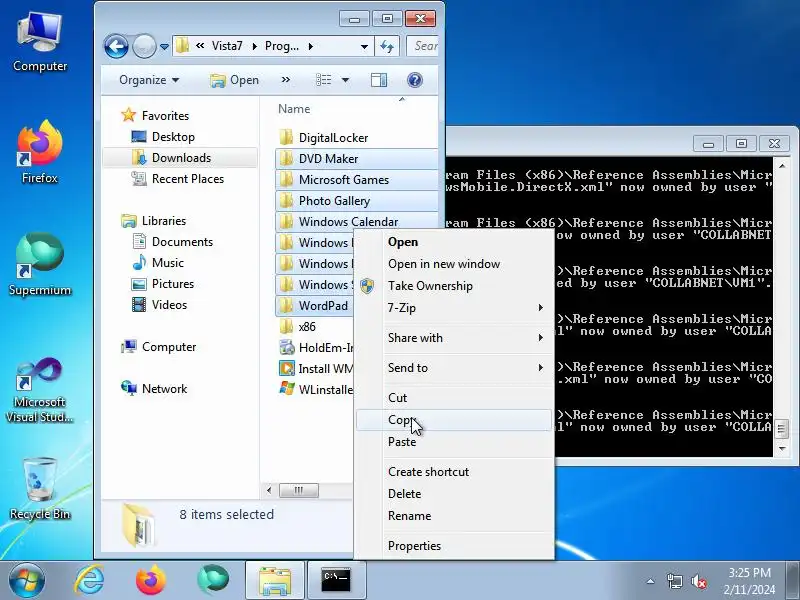The image size is (800, 600).
Task: Open the view options dropdown arrow
Action: point(345,80)
